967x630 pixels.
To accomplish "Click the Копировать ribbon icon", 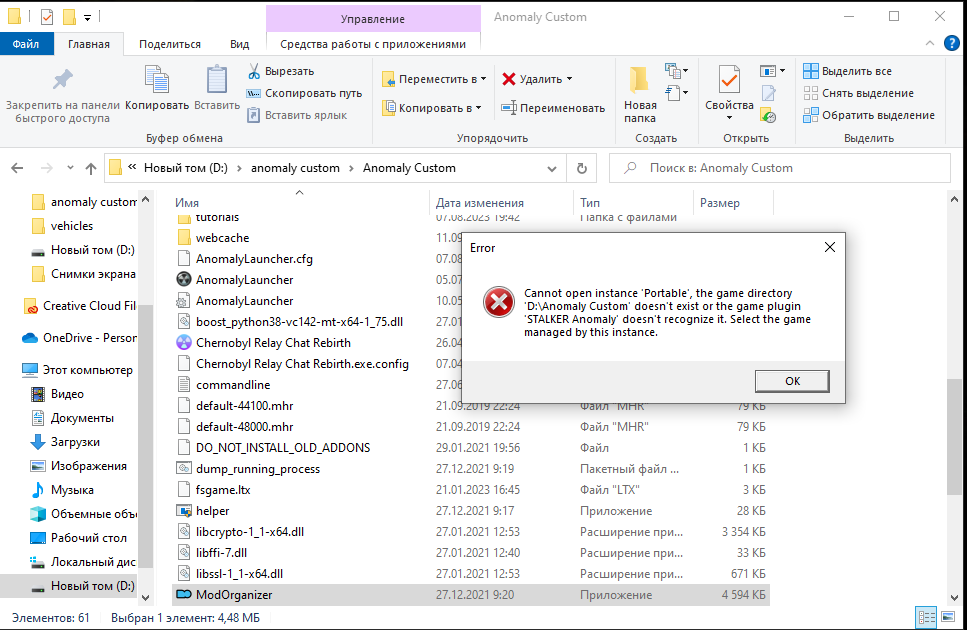I will coord(157,80).
